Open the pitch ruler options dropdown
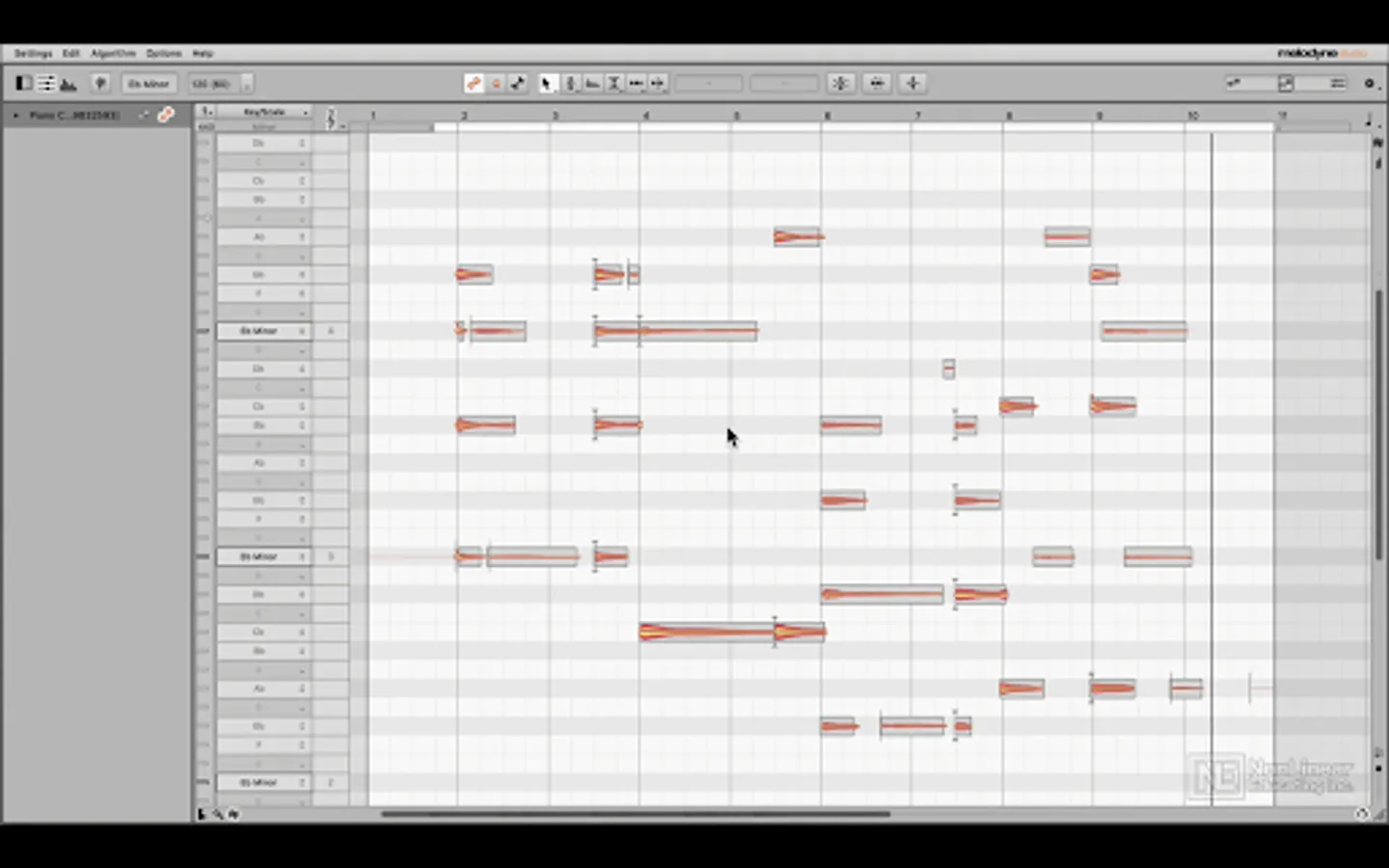 [205, 112]
